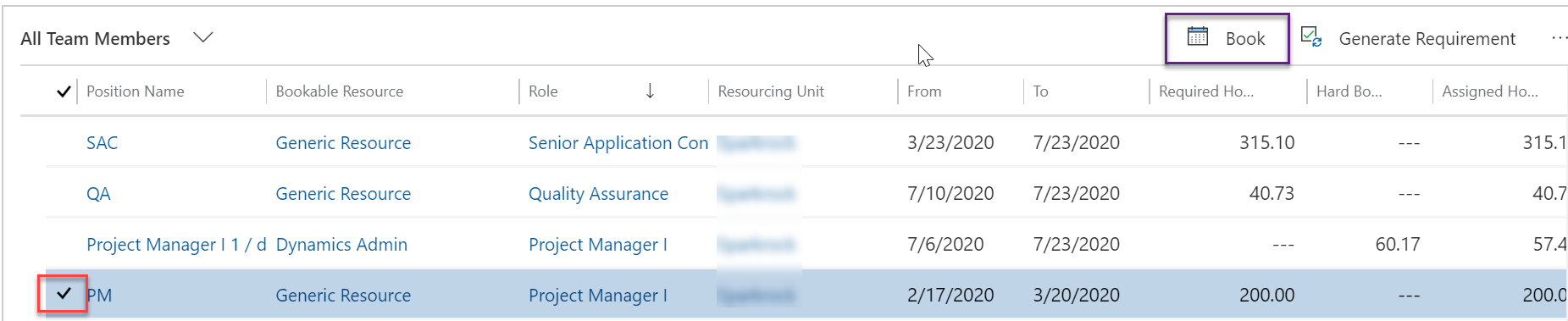Sort by Position Name column header
The height and width of the screenshot is (321, 1568).
(136, 91)
